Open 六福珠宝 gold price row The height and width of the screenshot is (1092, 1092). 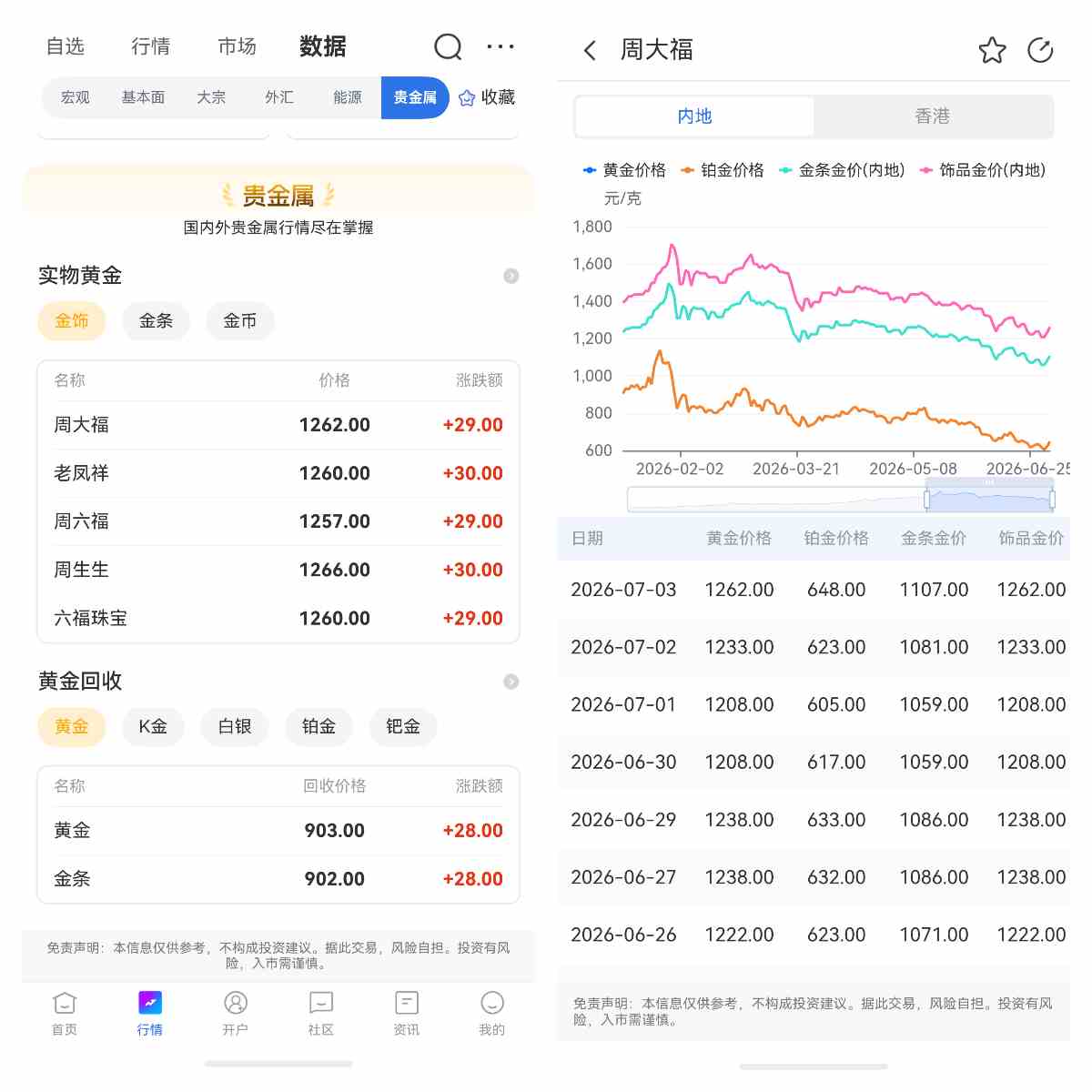[278, 618]
